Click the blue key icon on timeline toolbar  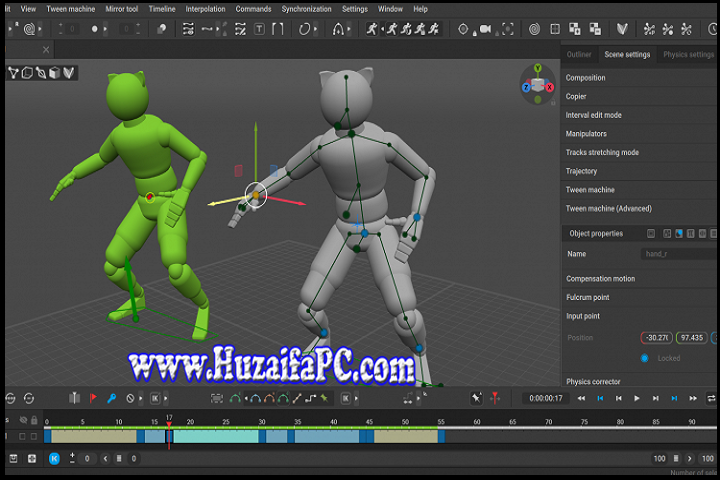pos(112,398)
